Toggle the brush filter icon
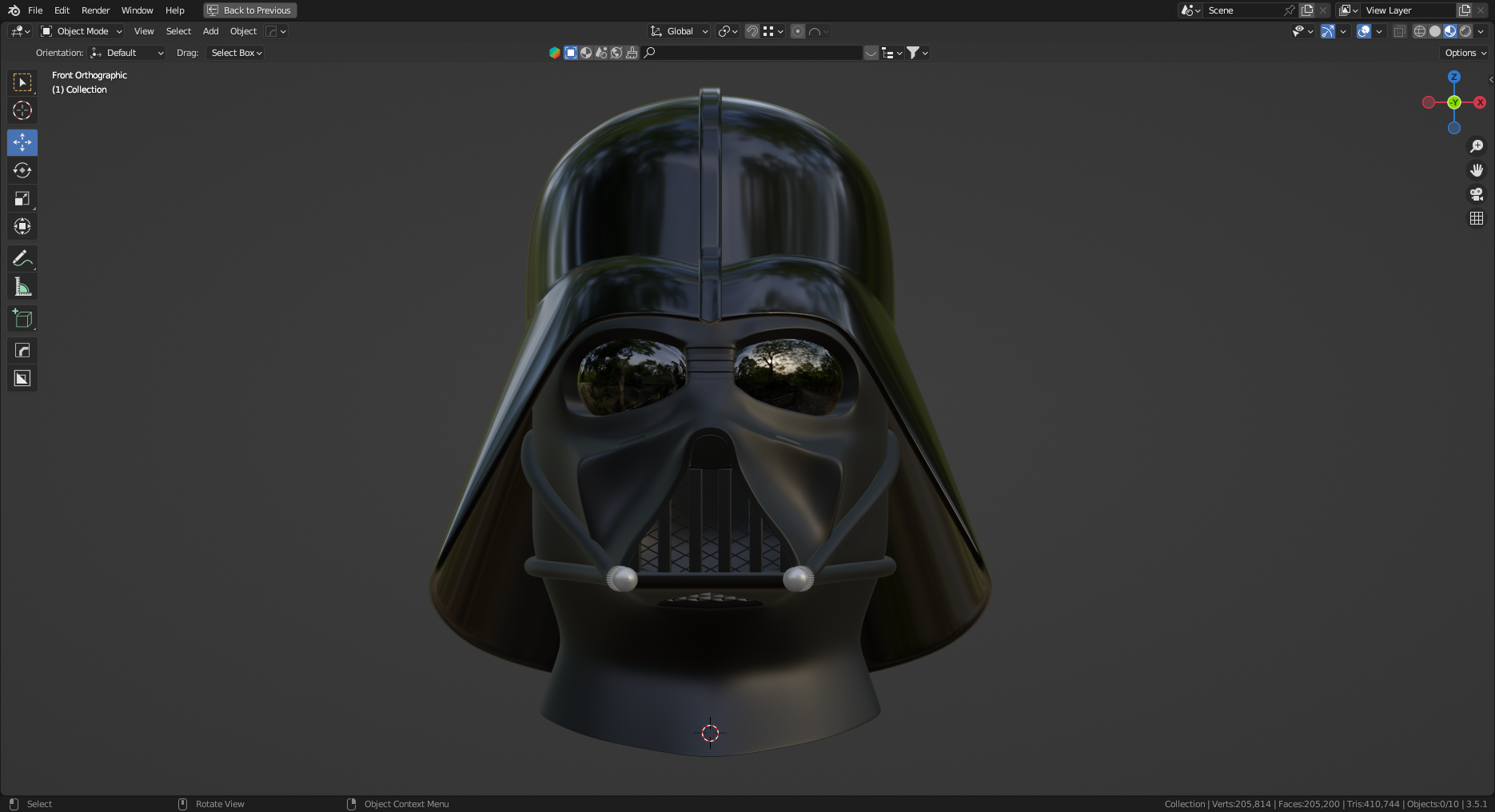 coord(632,53)
